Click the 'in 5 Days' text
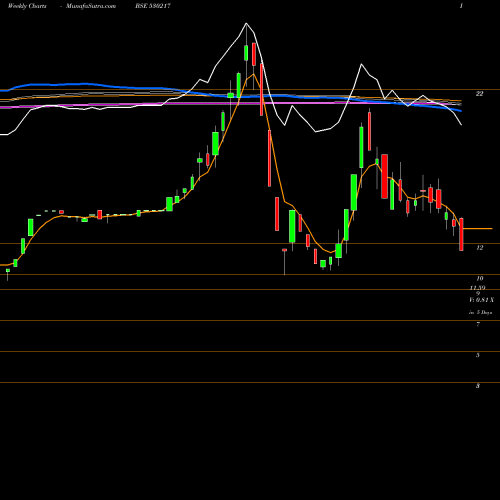 pyautogui.click(x=480, y=312)
